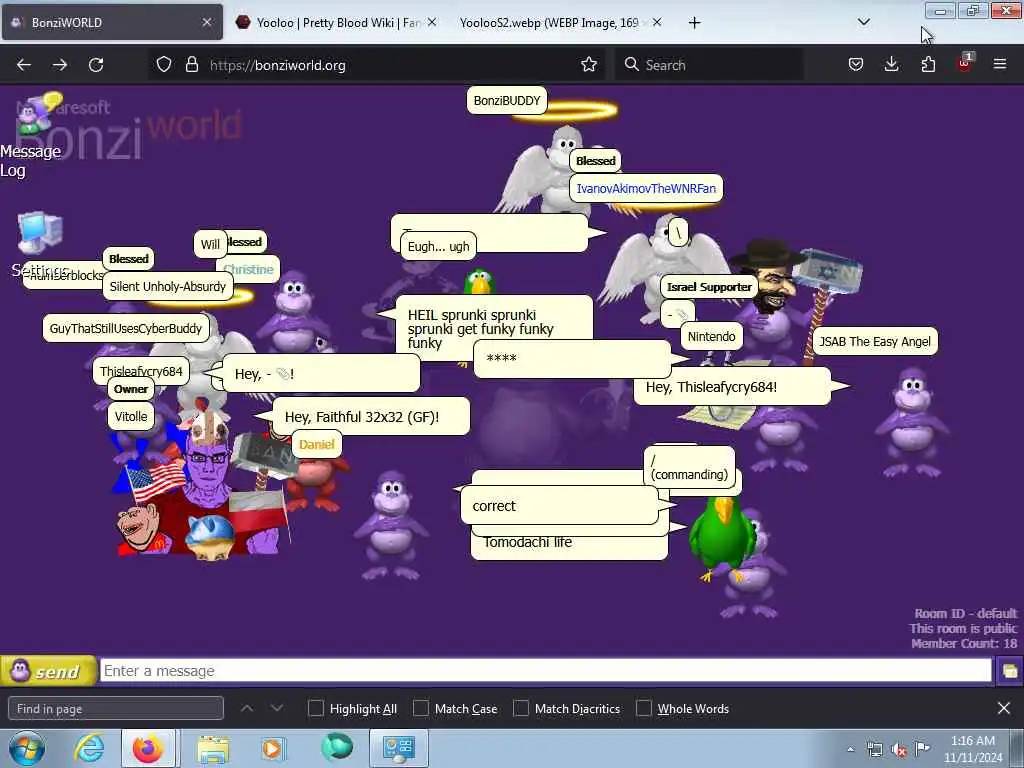Switch to the BonziWORLD tab

112,22
